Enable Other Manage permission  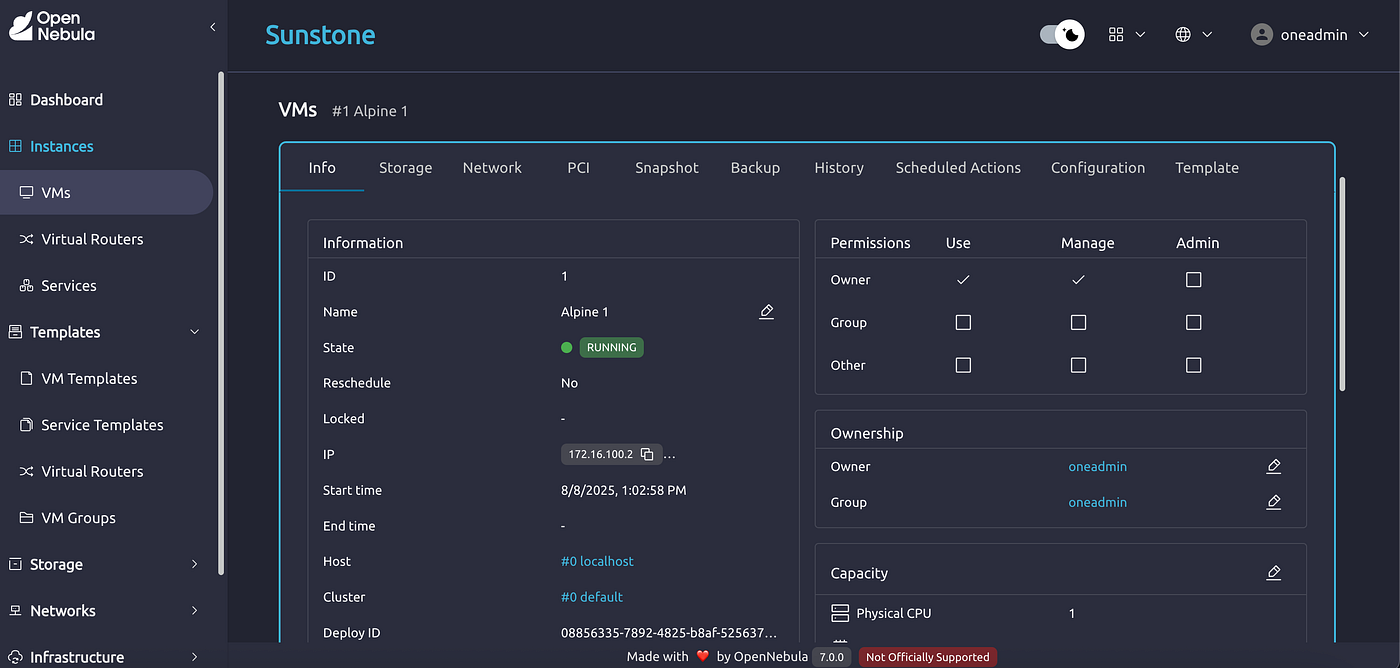click(1078, 365)
